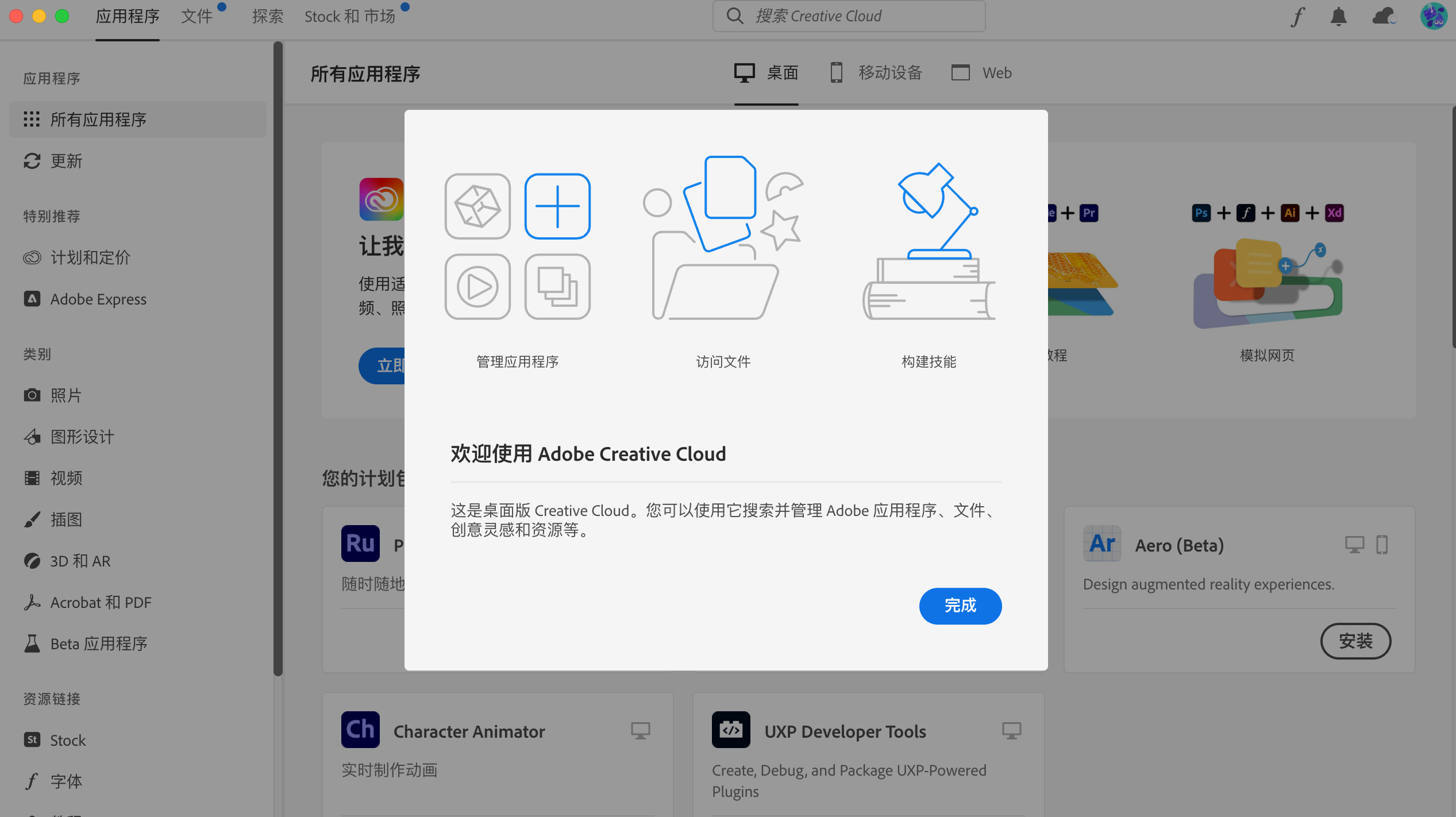This screenshot has height=817, width=1456.
Task: Click the 模拟网页 tutorial thumbnail
Action: coord(1268,284)
